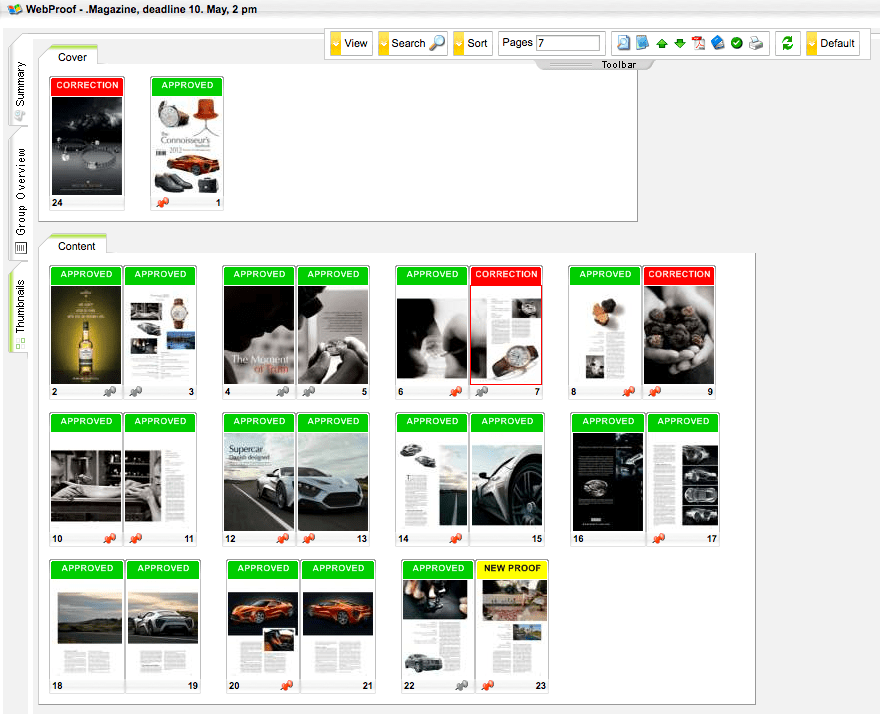Switch to the Content tab

[x=76, y=245]
